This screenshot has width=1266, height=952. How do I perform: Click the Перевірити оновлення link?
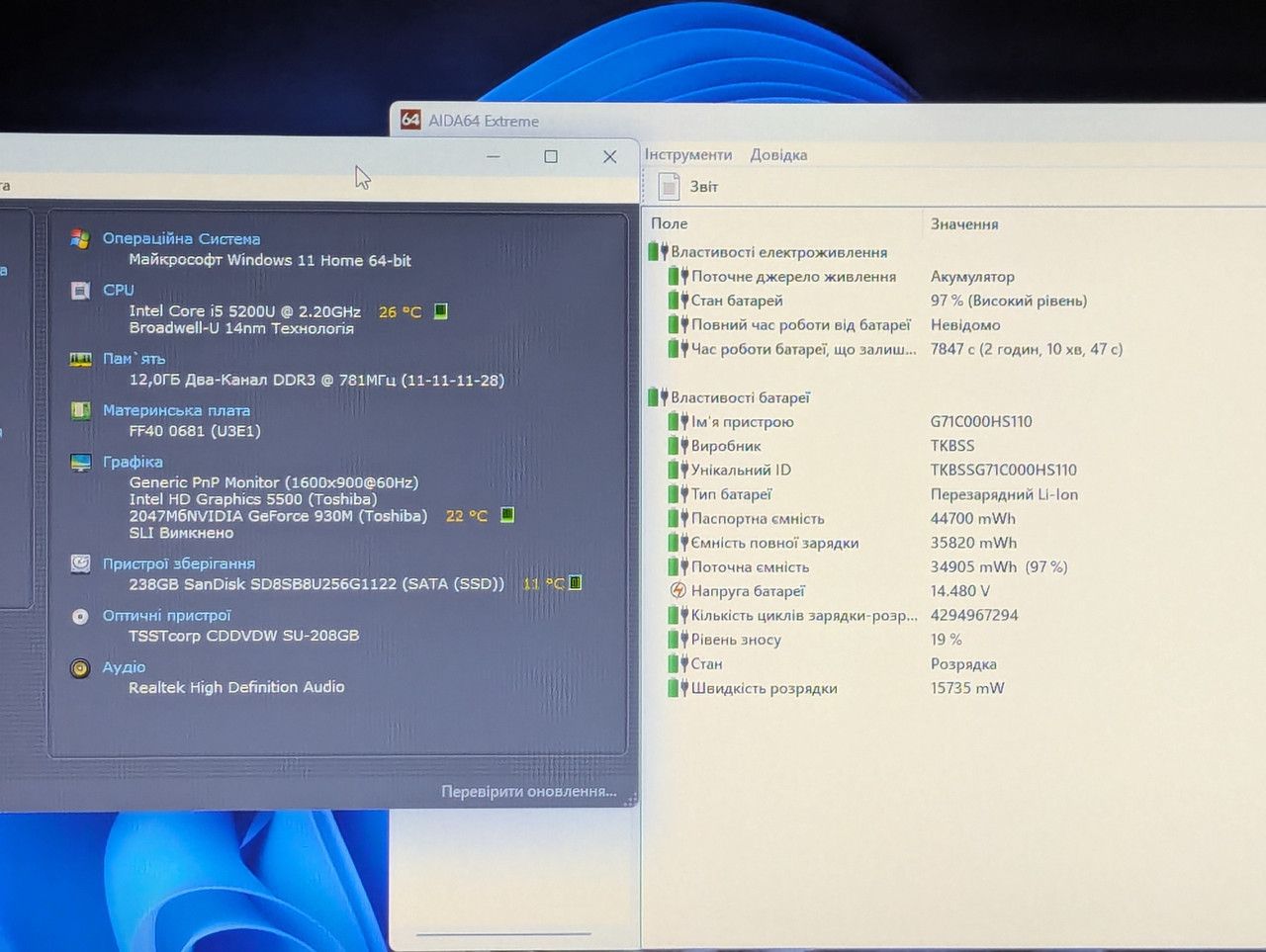529,791
